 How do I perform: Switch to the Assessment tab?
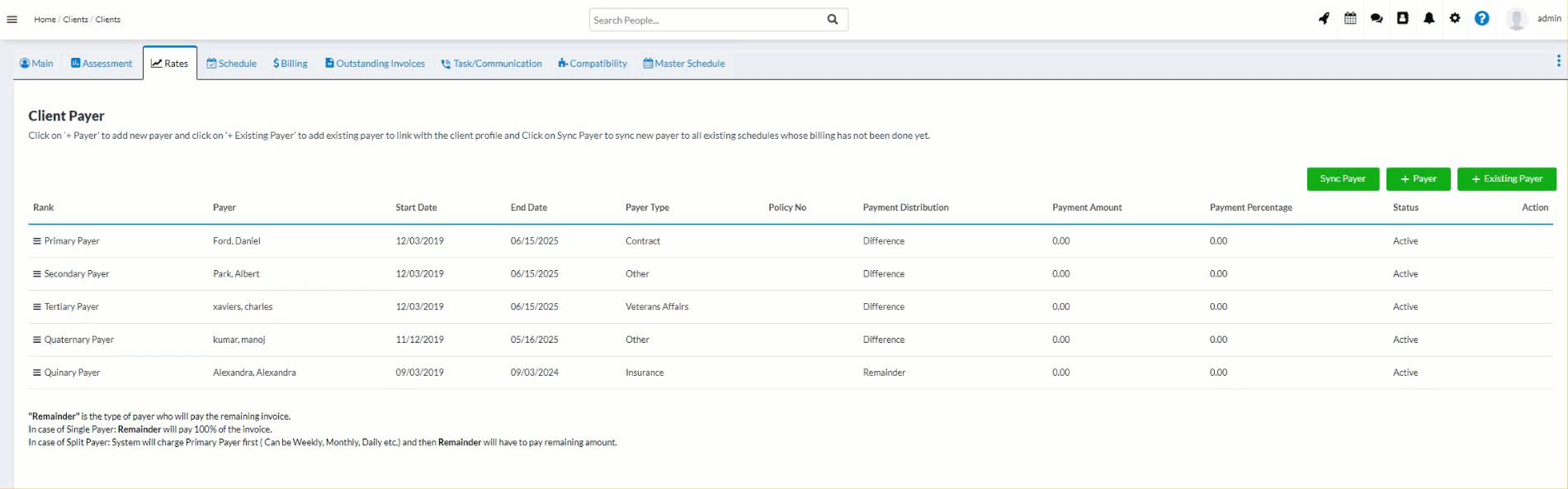[x=102, y=64]
